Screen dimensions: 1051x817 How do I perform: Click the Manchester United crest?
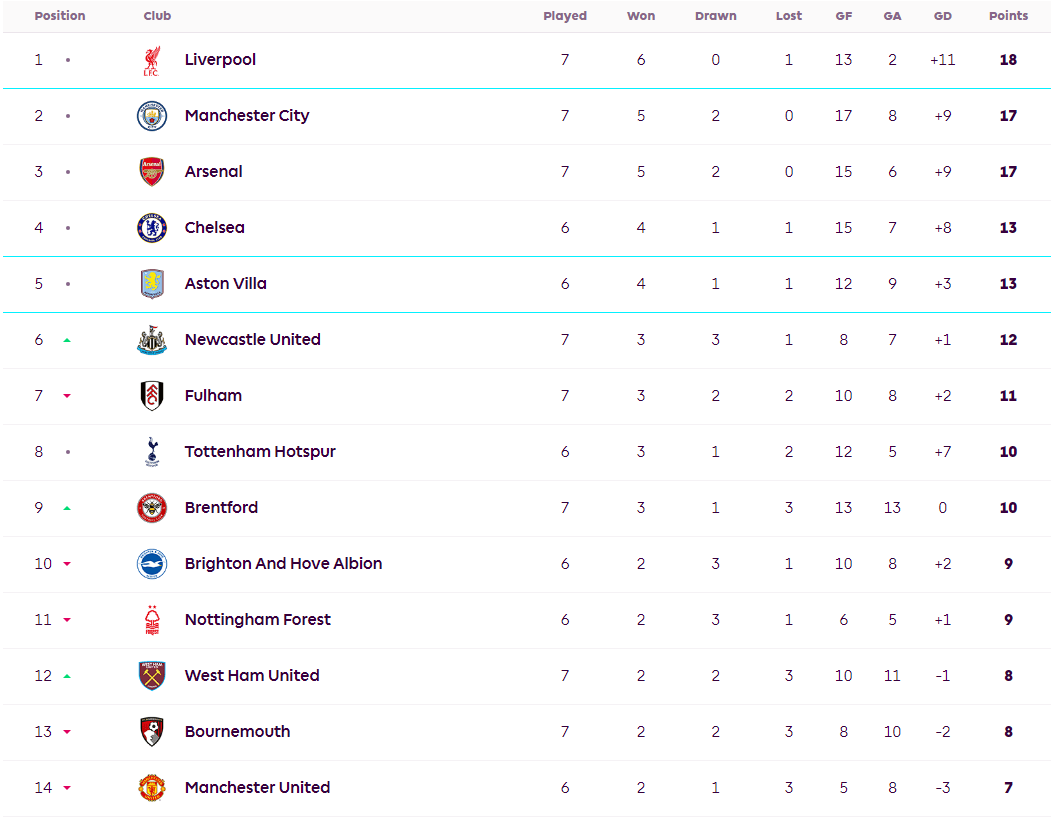coord(151,788)
